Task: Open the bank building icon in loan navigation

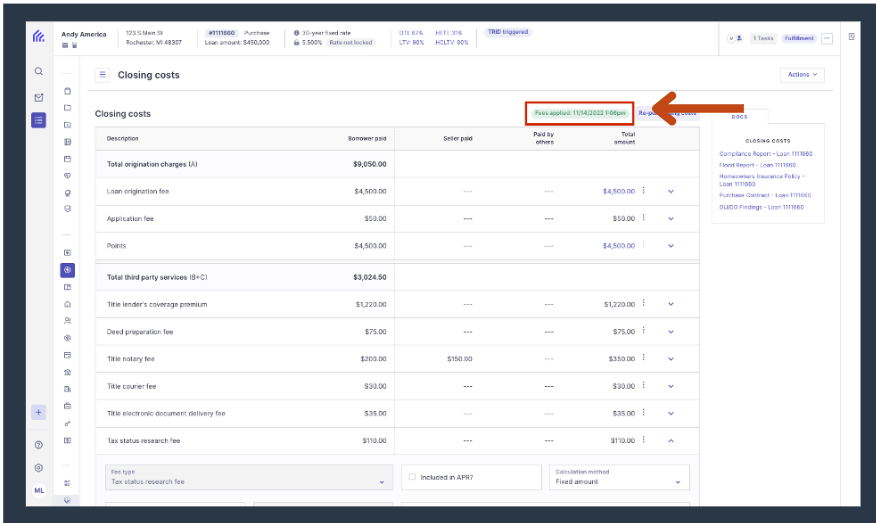Action: pos(68,372)
